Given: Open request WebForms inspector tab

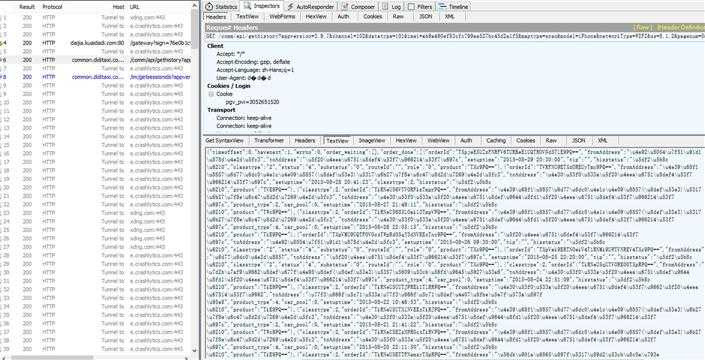Looking at the screenshot, I should [x=282, y=17].
